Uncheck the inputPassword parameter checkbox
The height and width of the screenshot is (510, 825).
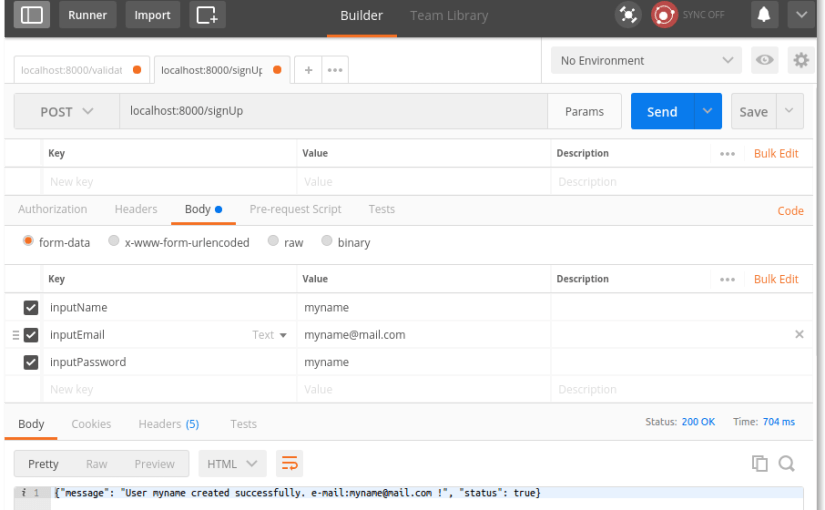31,362
